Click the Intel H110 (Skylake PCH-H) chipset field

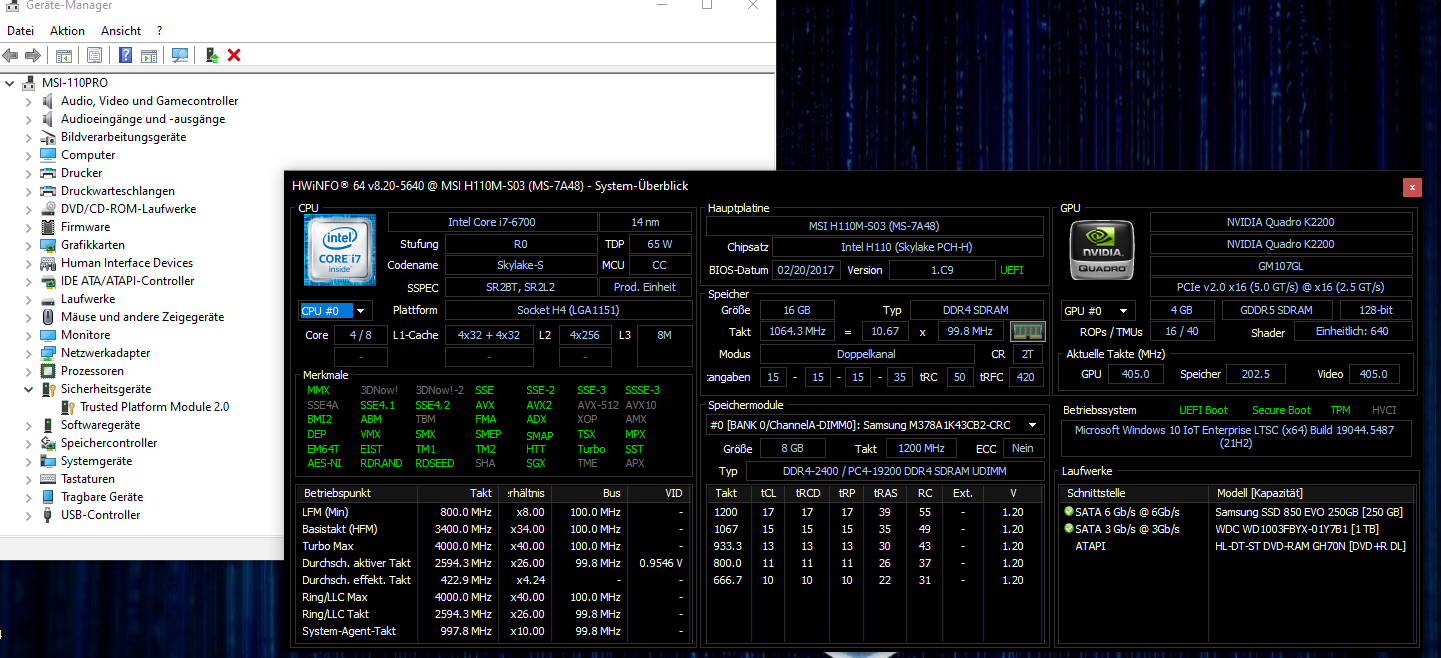[907, 247]
